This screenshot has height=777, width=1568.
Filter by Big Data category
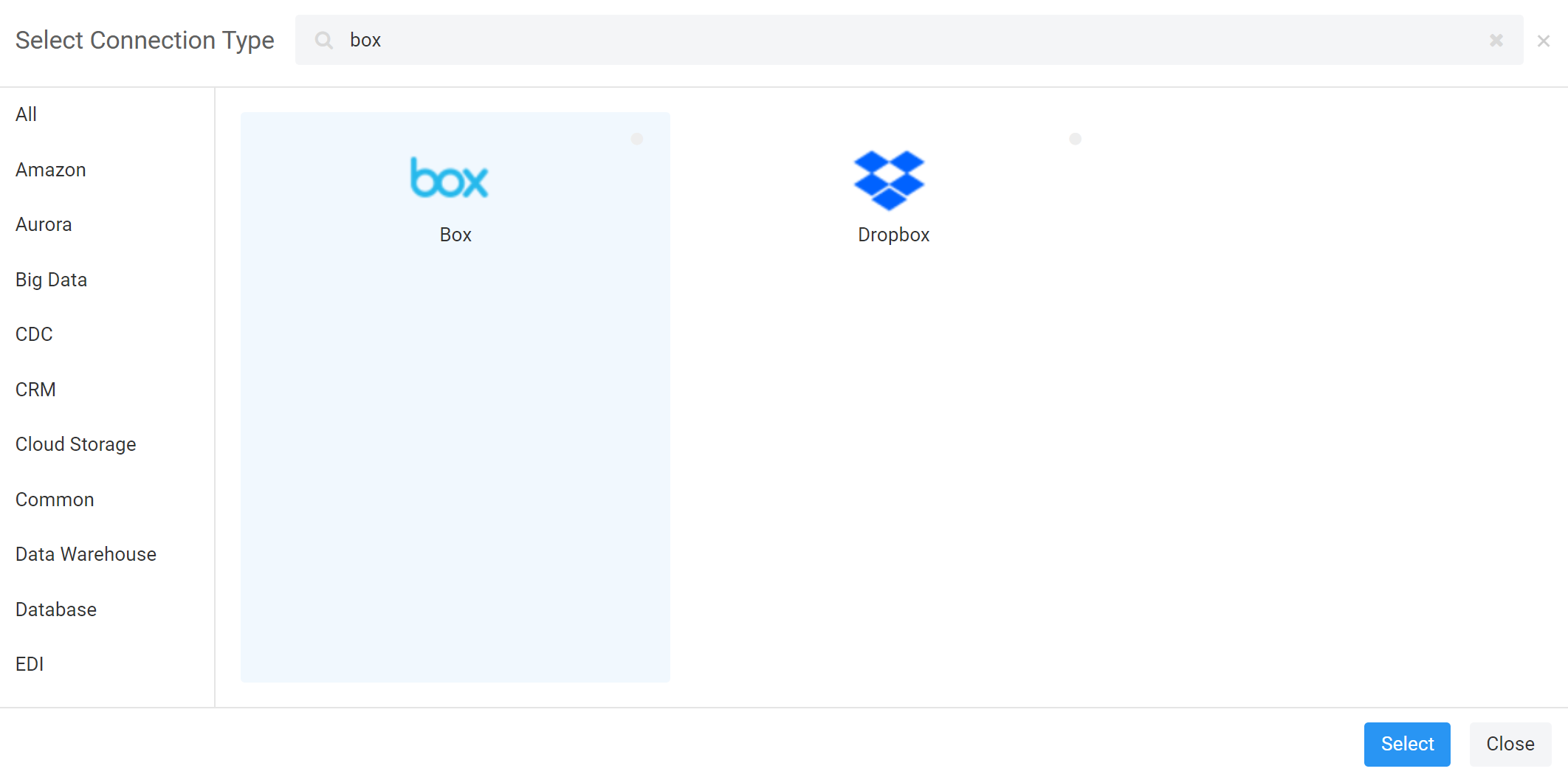(x=52, y=280)
